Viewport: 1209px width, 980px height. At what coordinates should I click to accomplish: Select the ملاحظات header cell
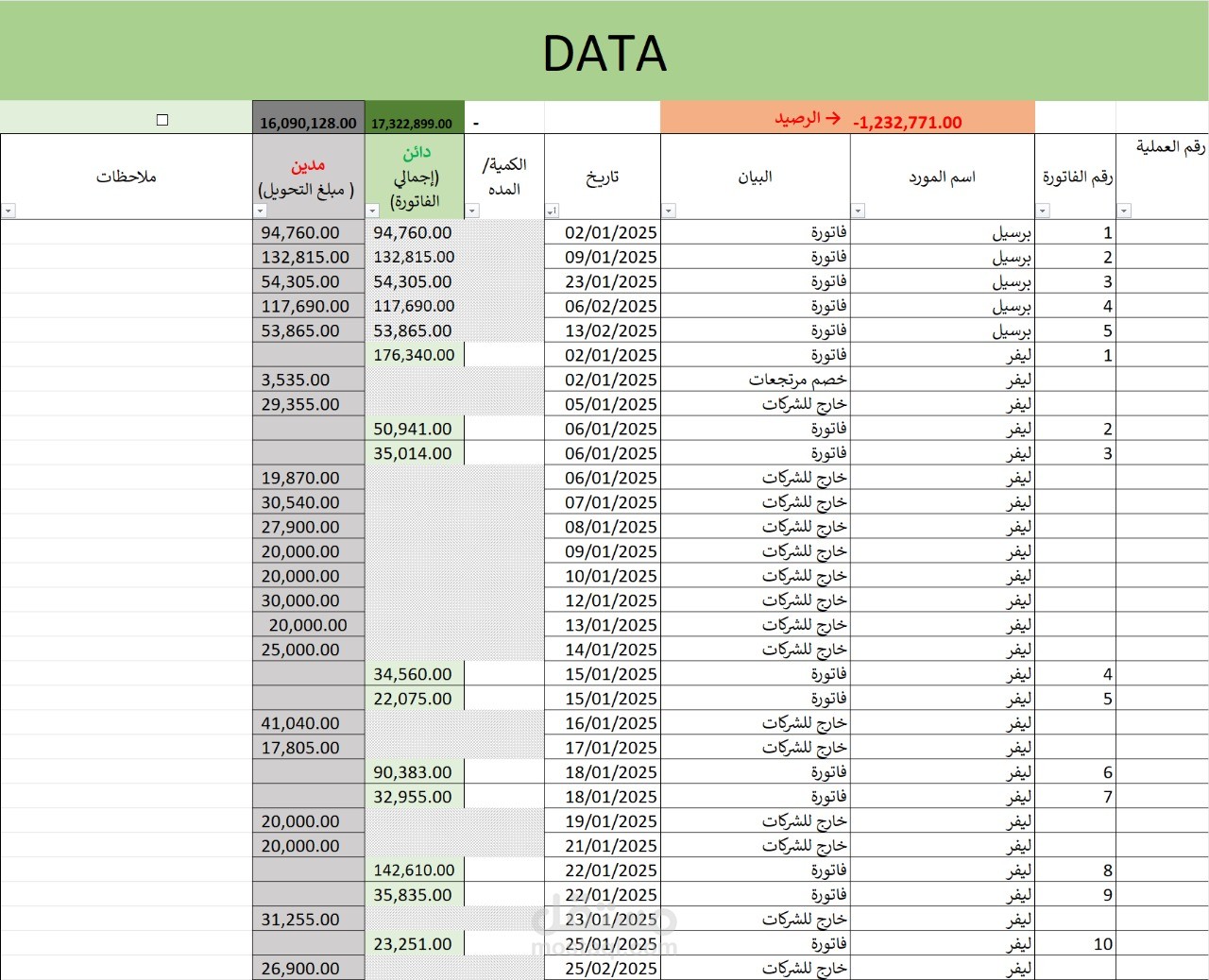click(x=127, y=177)
